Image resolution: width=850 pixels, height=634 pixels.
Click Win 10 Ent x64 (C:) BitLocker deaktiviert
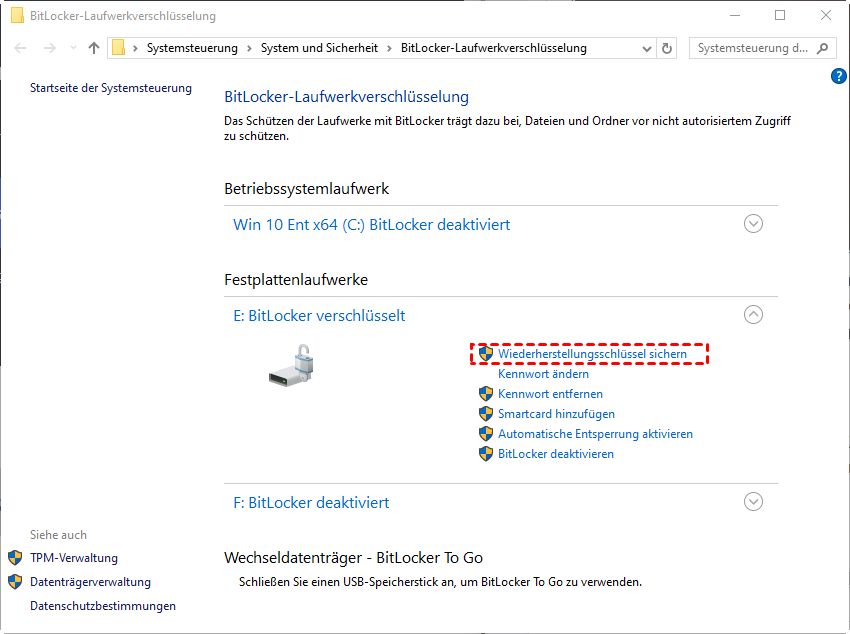click(371, 224)
